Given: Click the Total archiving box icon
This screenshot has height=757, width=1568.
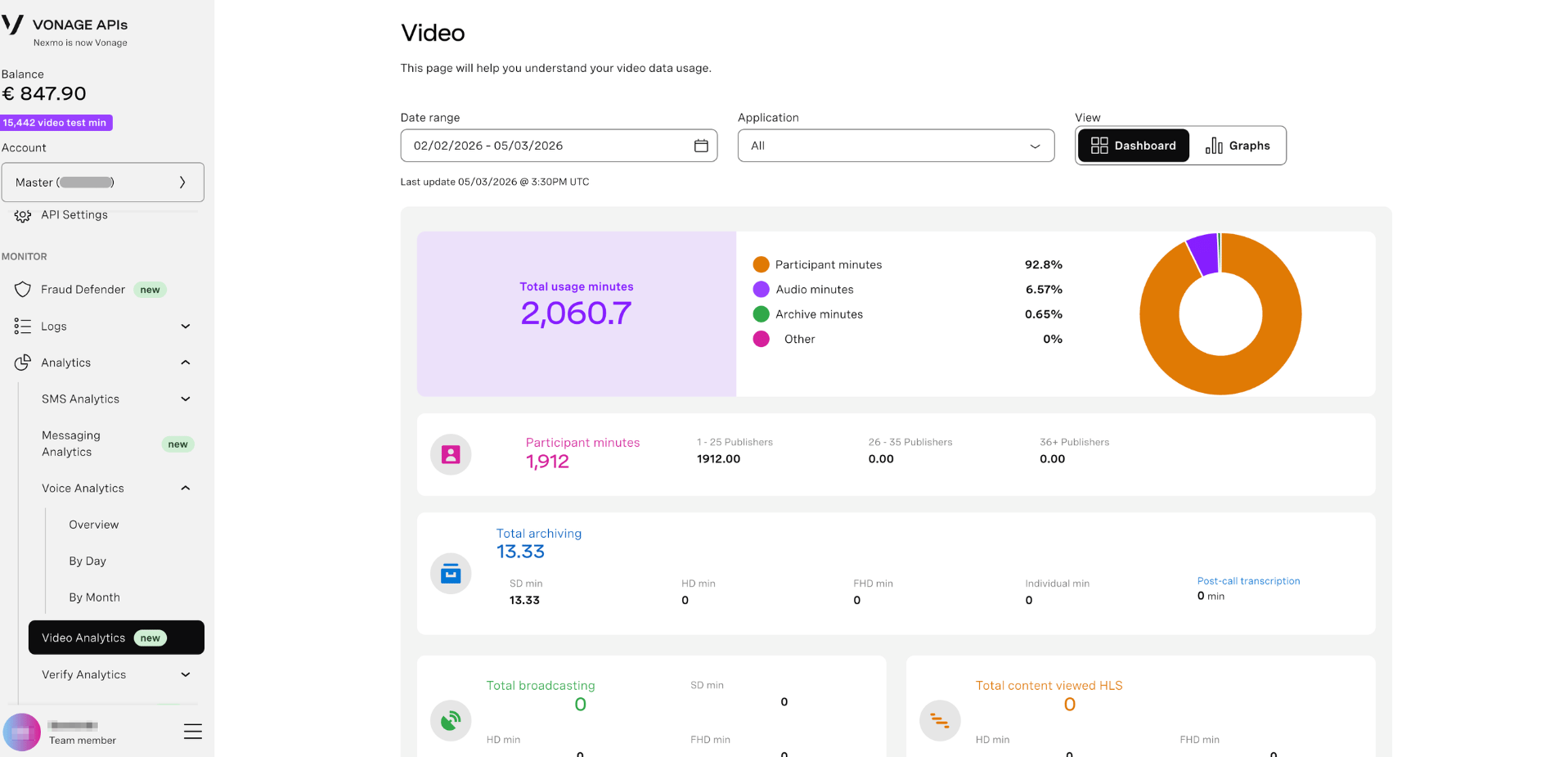Looking at the screenshot, I should (451, 574).
